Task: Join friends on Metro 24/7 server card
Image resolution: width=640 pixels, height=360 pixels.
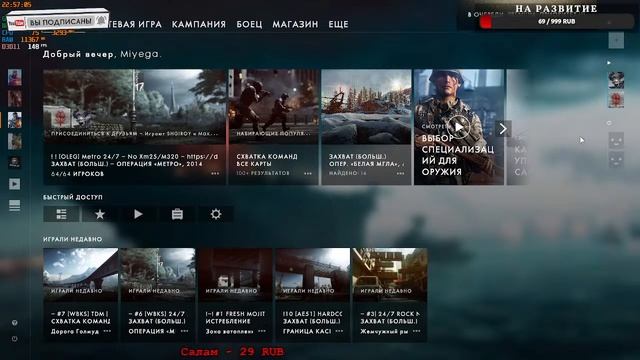Action: point(135,127)
